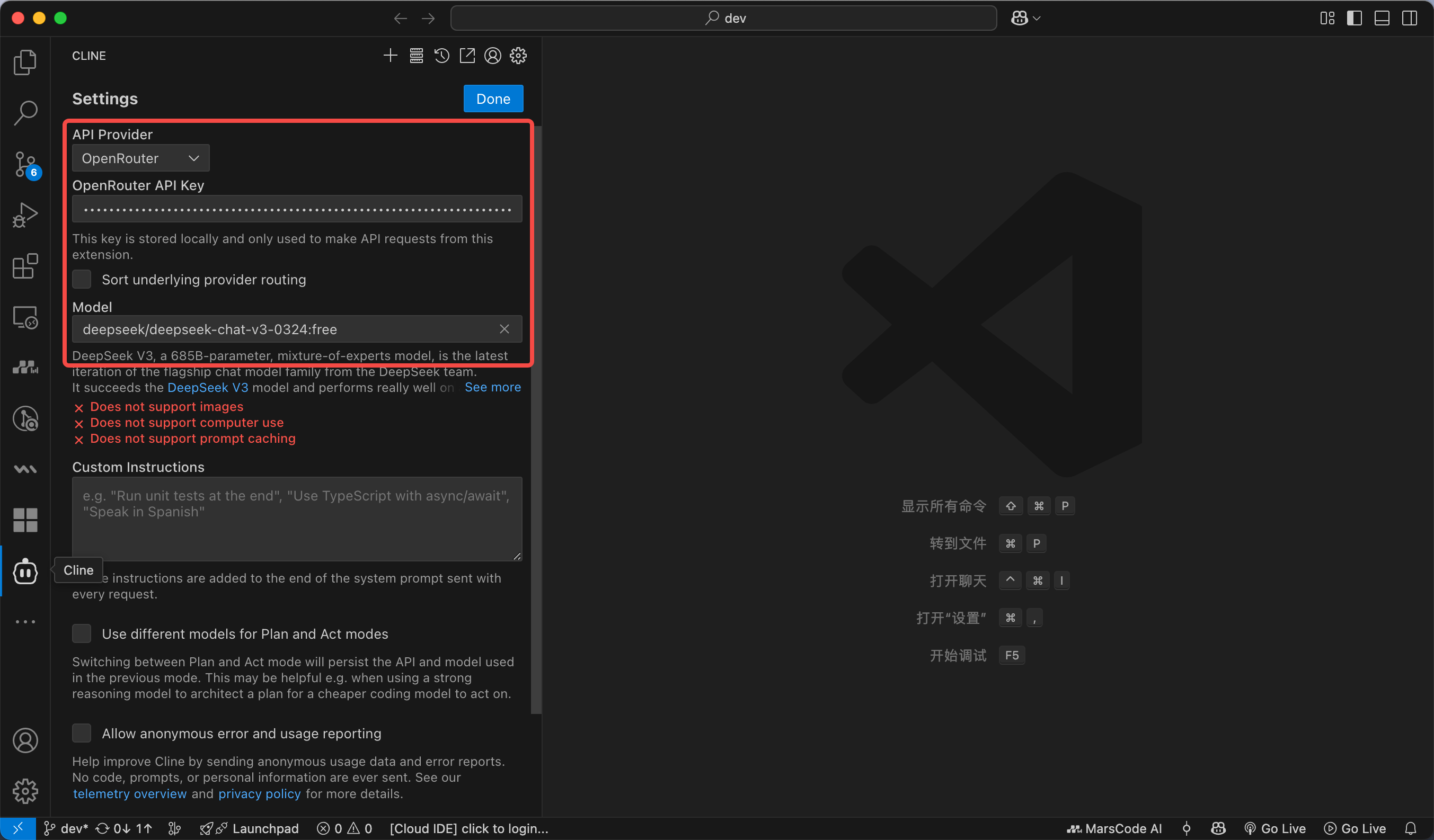Open remote window indicator in status bar
Viewport: 1434px width, 840px height.
pos(18,829)
